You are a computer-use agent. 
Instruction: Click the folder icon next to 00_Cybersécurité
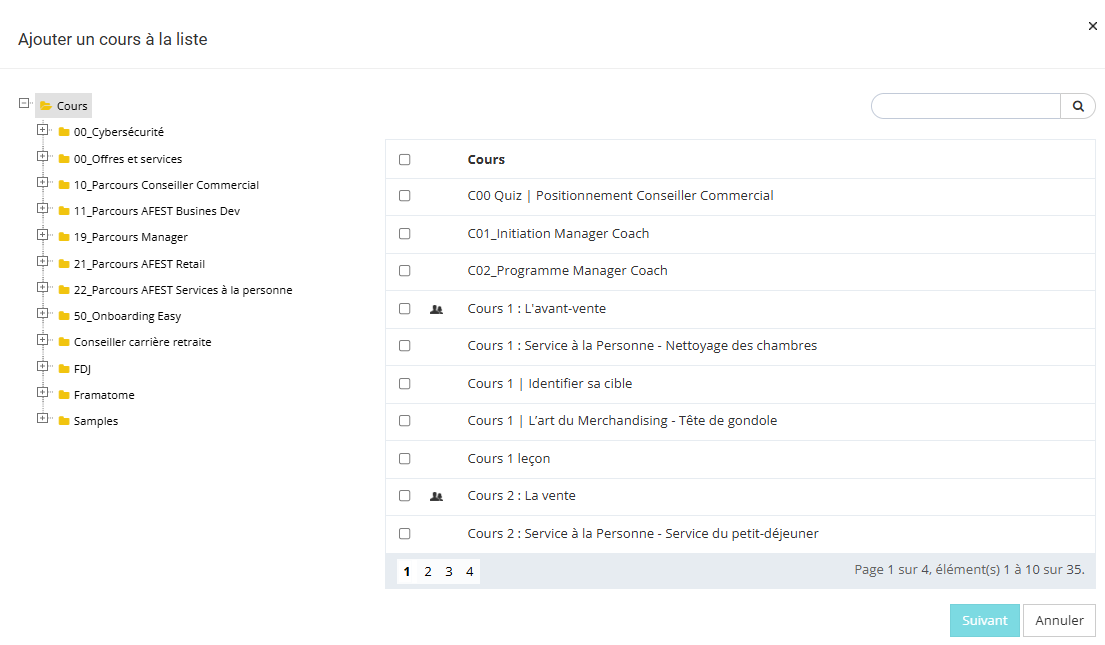(64, 132)
